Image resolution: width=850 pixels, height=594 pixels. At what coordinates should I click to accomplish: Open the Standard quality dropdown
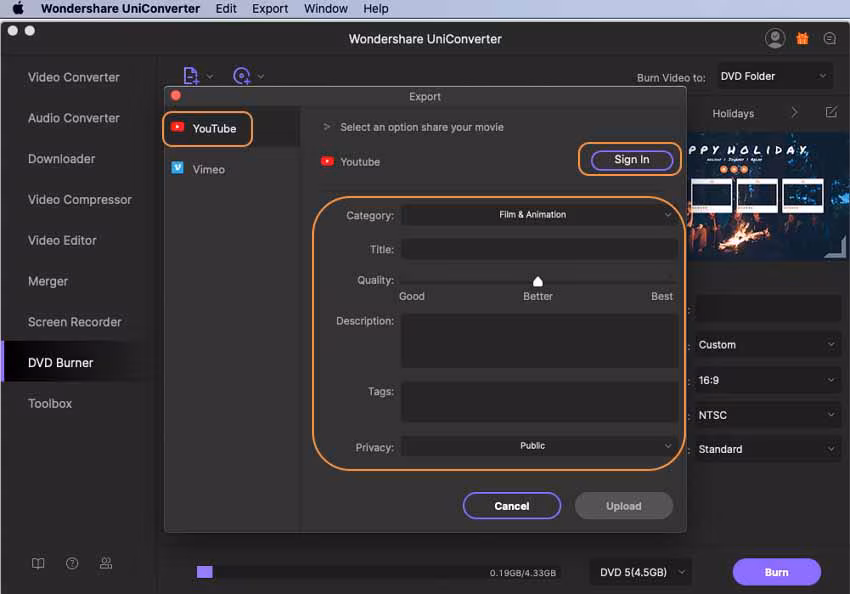tap(768, 449)
